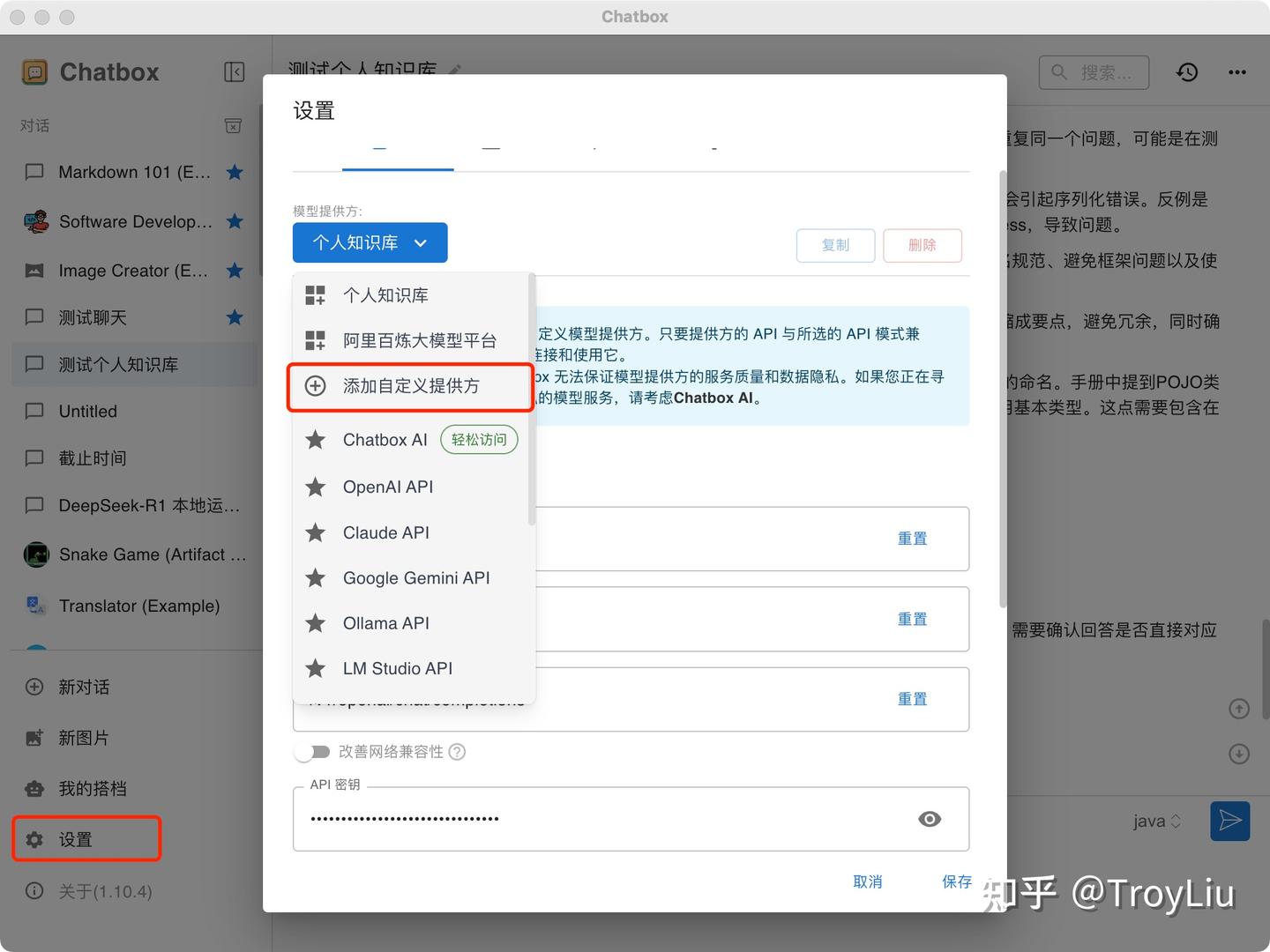Choose 添加自定义提供方 option
This screenshot has width=1270, height=952.
pyautogui.click(x=411, y=386)
